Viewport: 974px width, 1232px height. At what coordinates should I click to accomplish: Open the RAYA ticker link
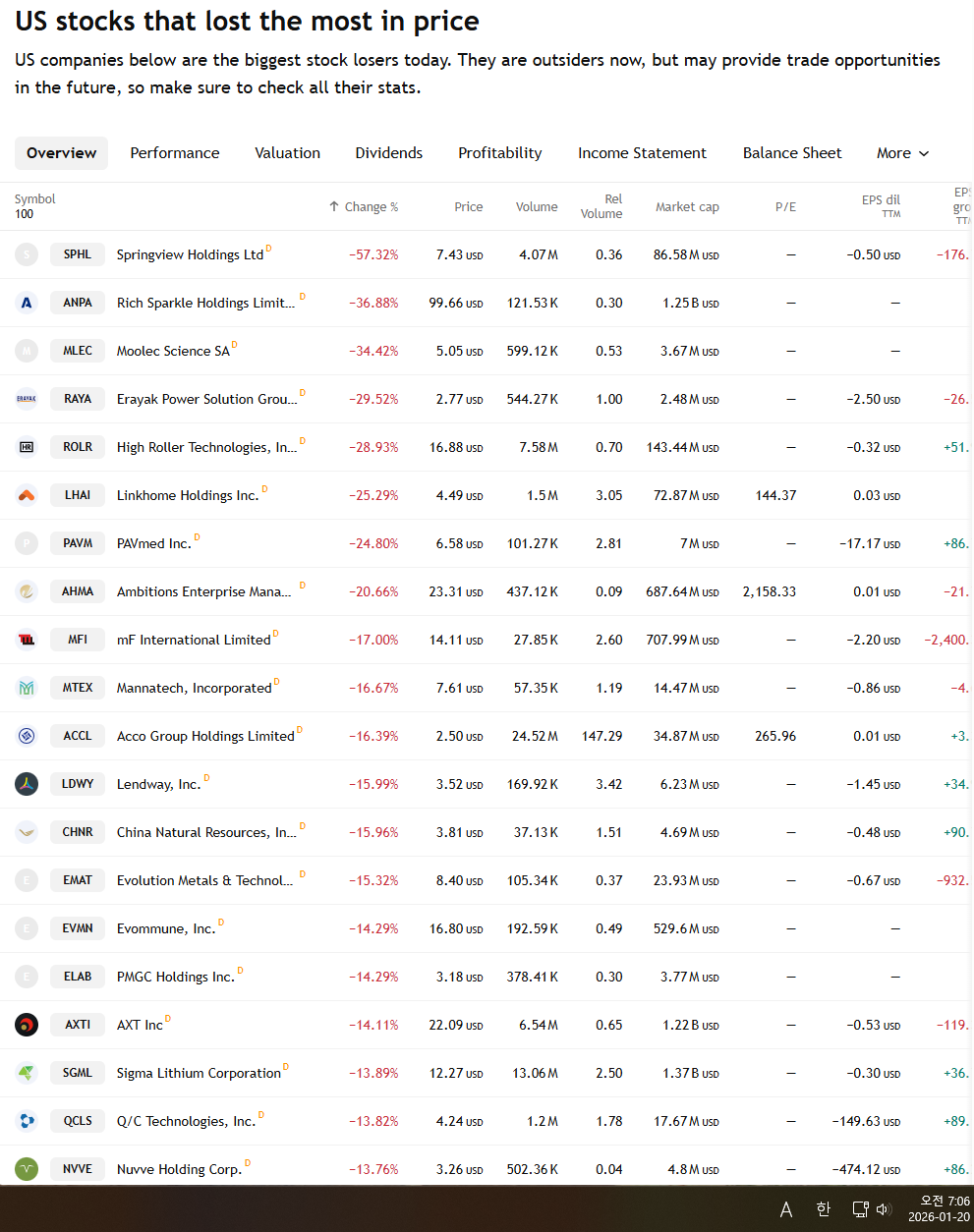coord(78,399)
